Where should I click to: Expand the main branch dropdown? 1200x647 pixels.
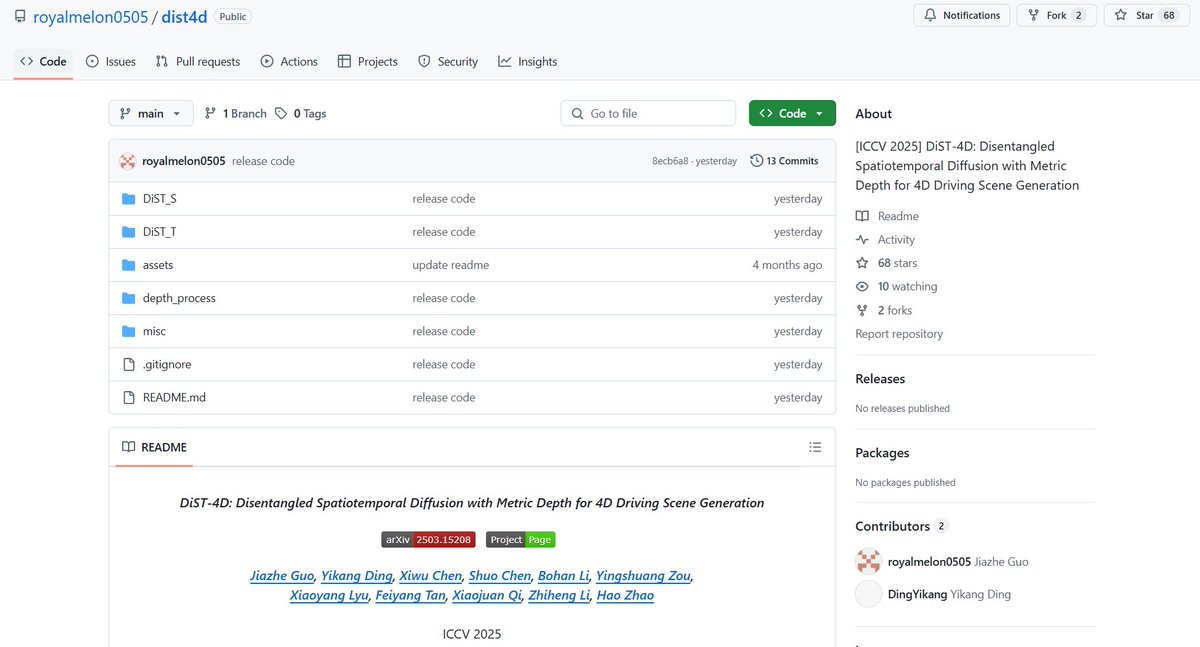[x=151, y=113]
